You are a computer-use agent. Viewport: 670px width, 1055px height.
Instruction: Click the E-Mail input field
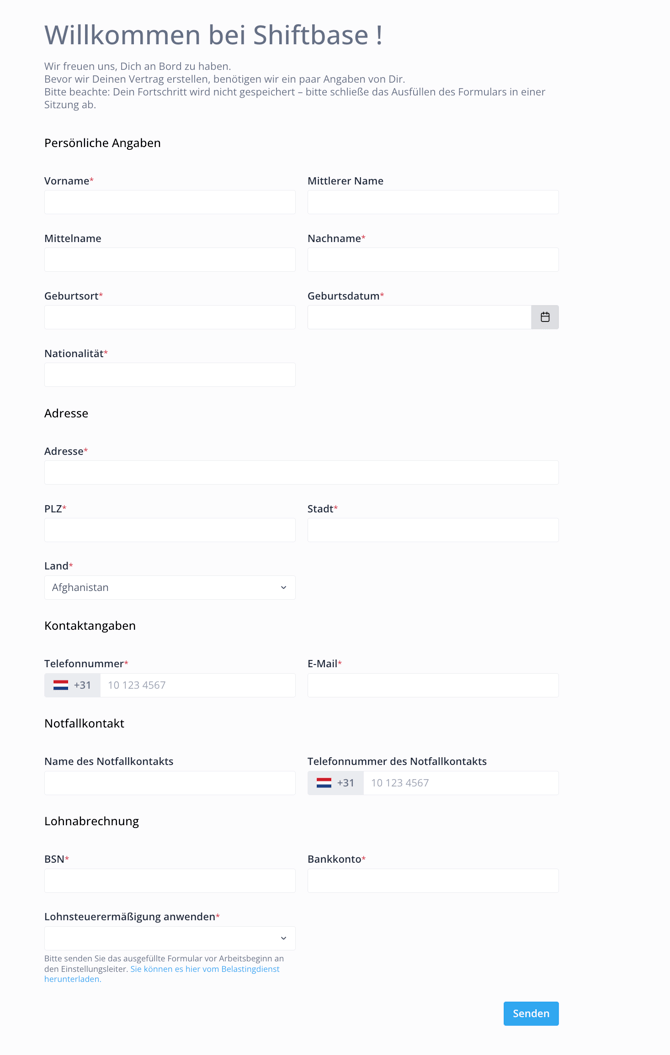[433, 685]
